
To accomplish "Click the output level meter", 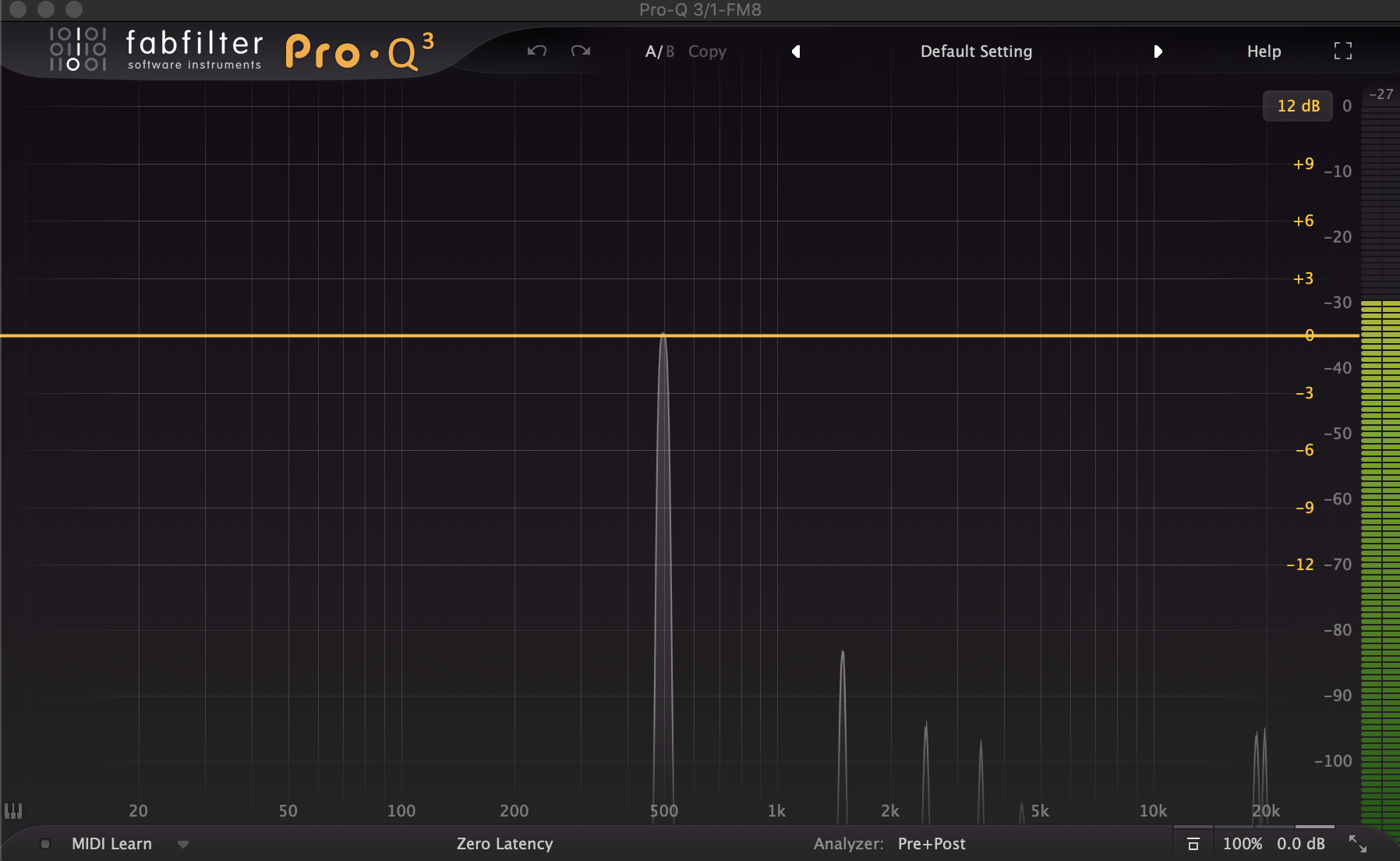I will pos(1380,468).
